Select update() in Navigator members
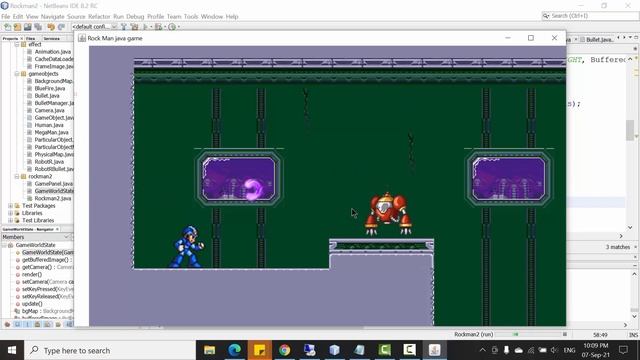 click(x=32, y=304)
